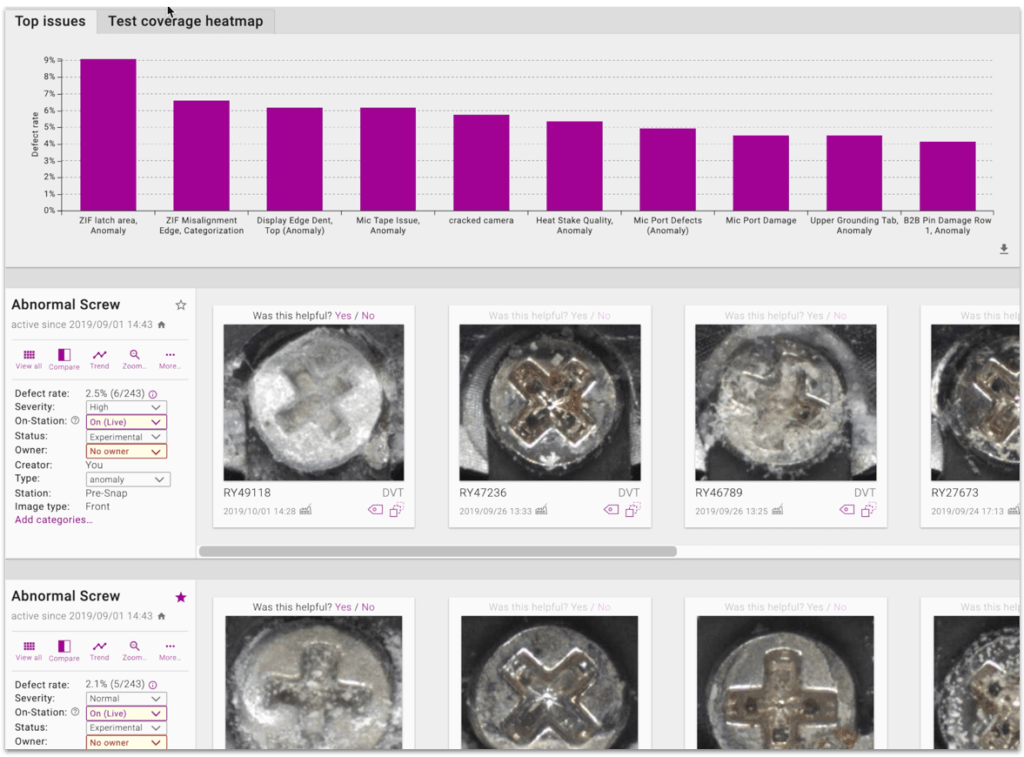1024x757 pixels.
Task: Click factory icon next to 2019/09/26 13:25
Action: (x=777, y=510)
